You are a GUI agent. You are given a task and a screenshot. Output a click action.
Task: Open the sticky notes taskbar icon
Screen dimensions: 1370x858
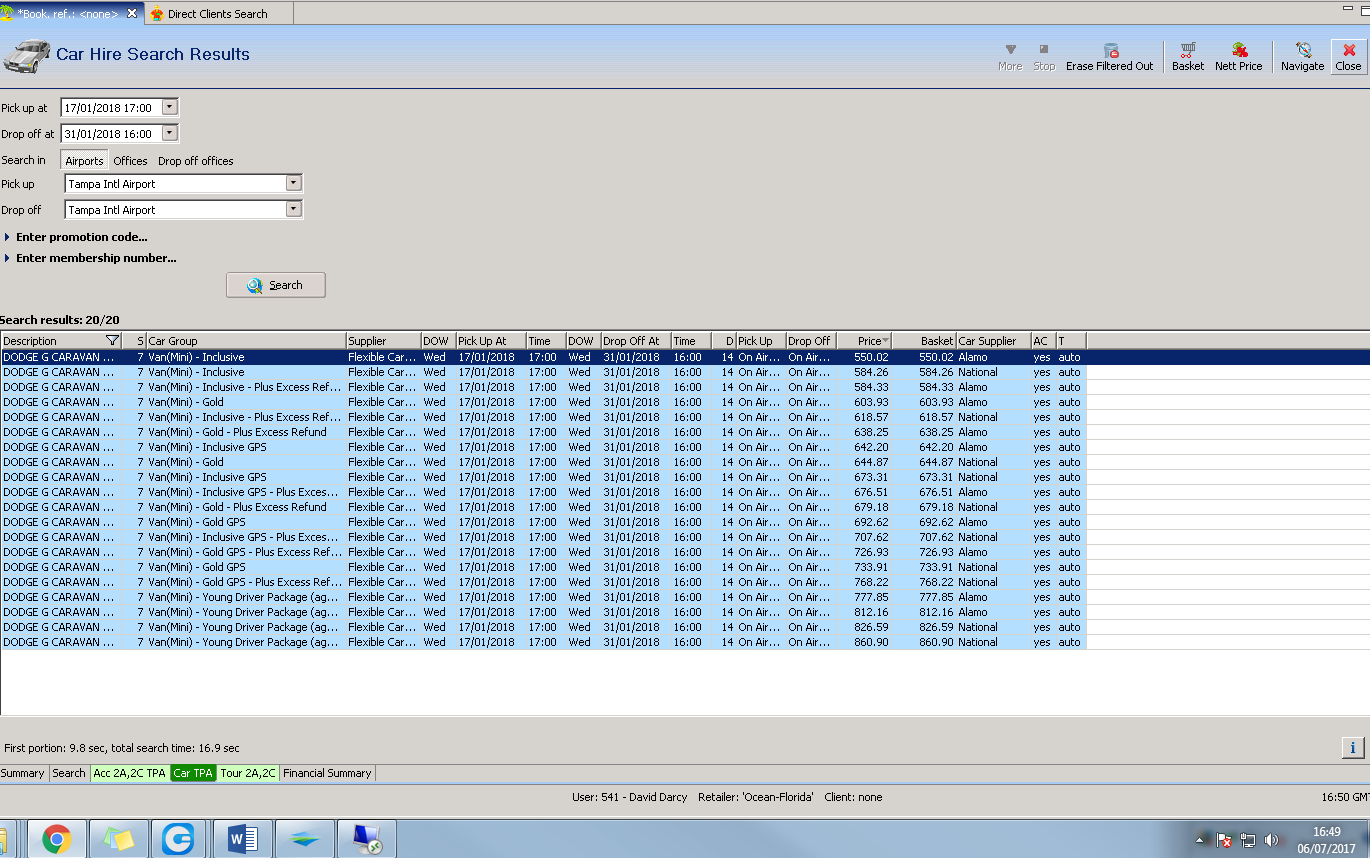[x=118, y=839]
